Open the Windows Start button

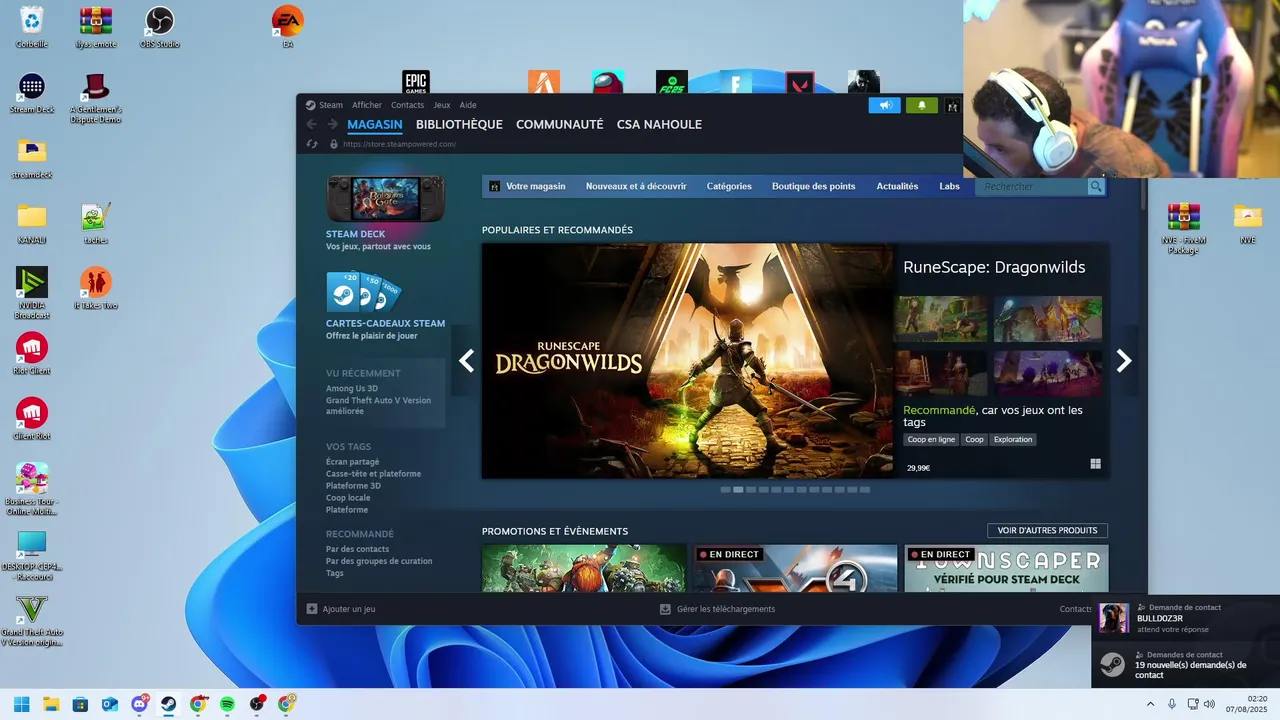coord(22,704)
